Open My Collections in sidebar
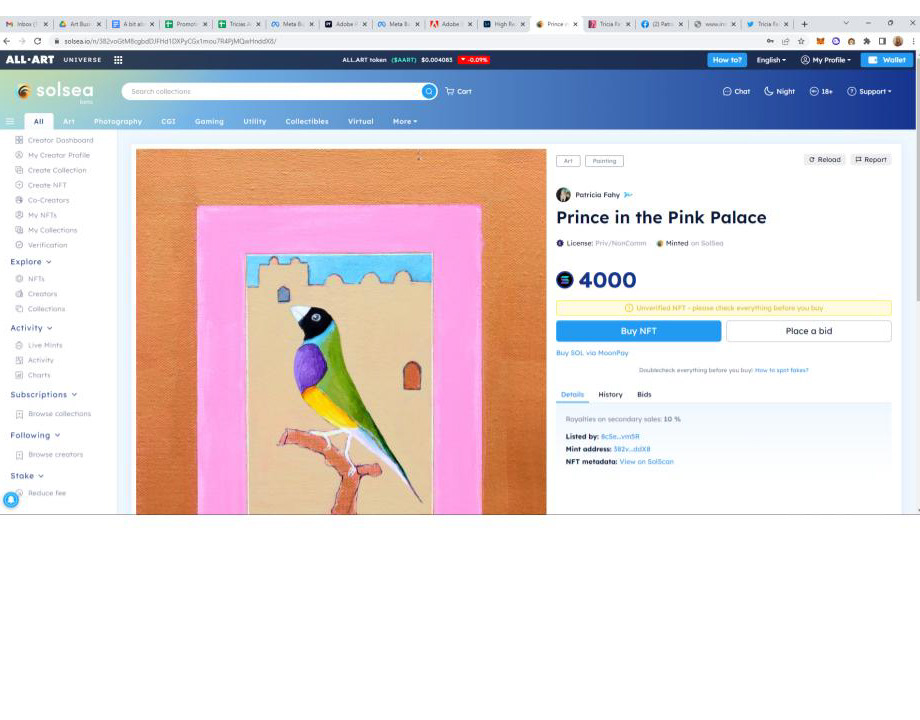 tap(46, 230)
